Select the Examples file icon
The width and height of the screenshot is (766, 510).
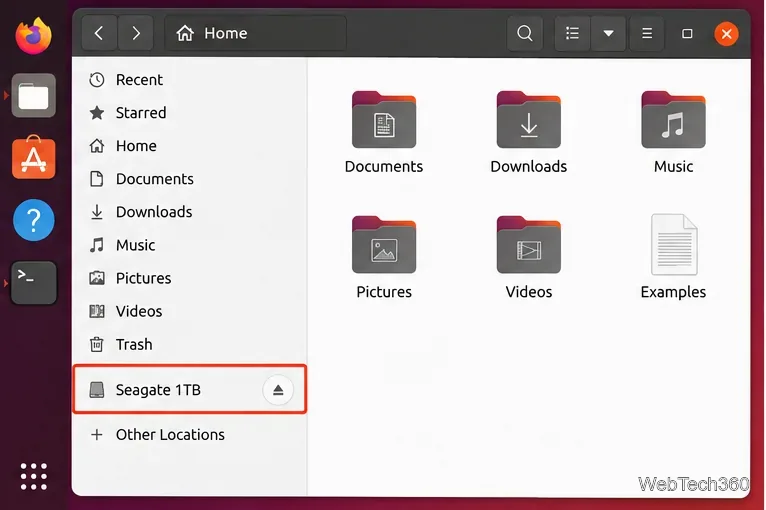[x=674, y=245]
